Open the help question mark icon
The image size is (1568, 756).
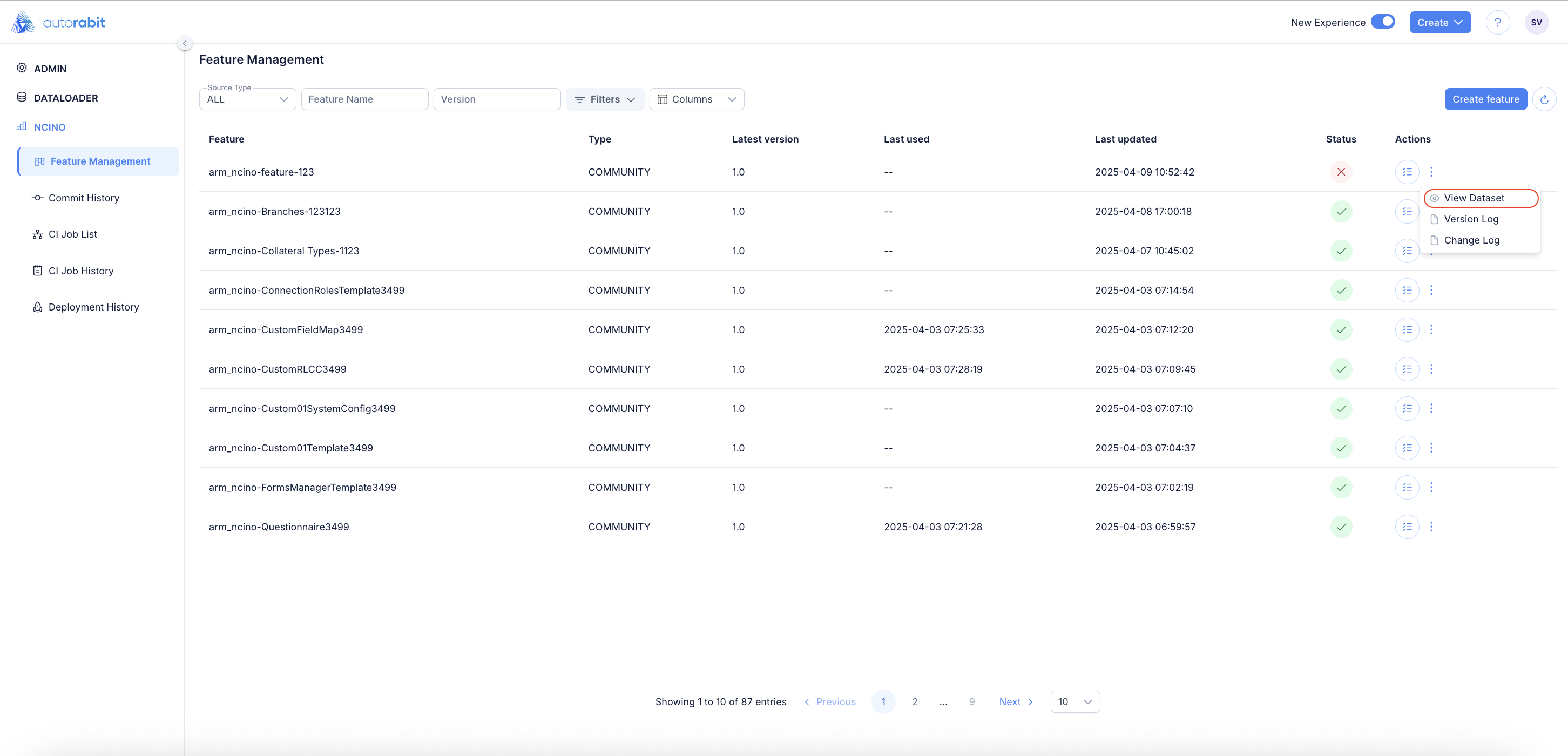[x=1497, y=23]
